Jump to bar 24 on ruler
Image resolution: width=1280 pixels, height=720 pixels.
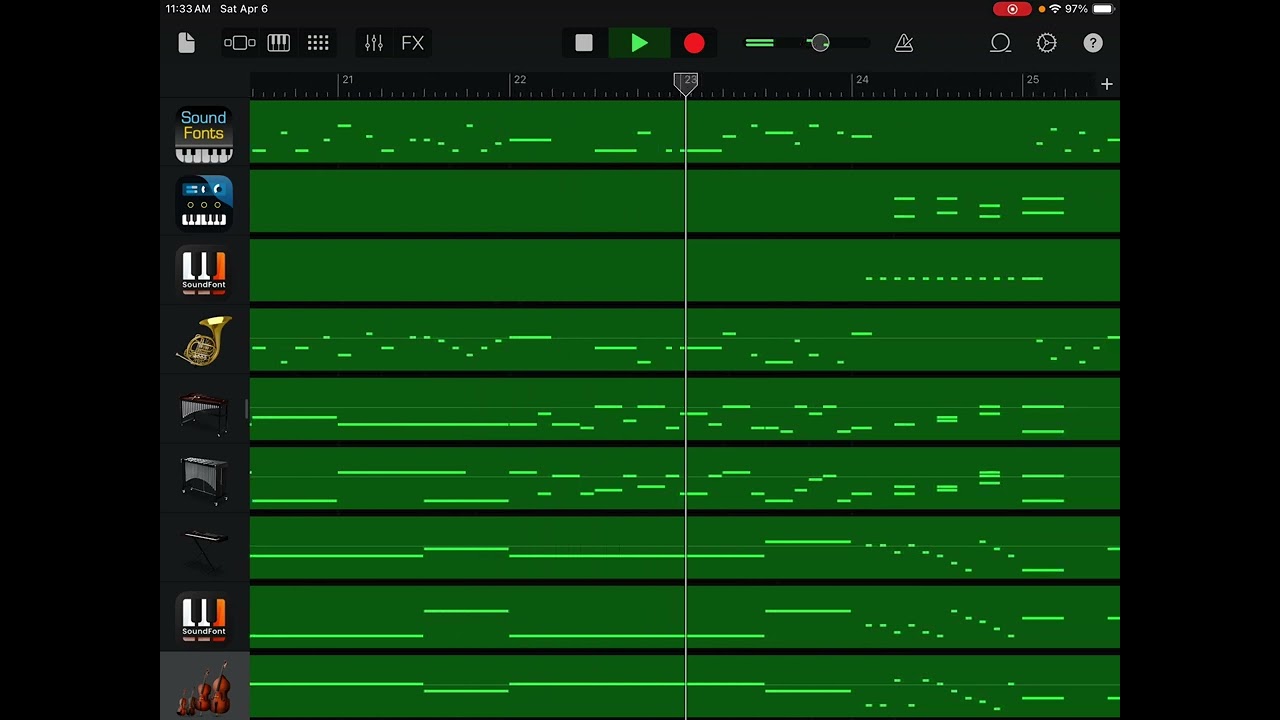[x=862, y=80]
